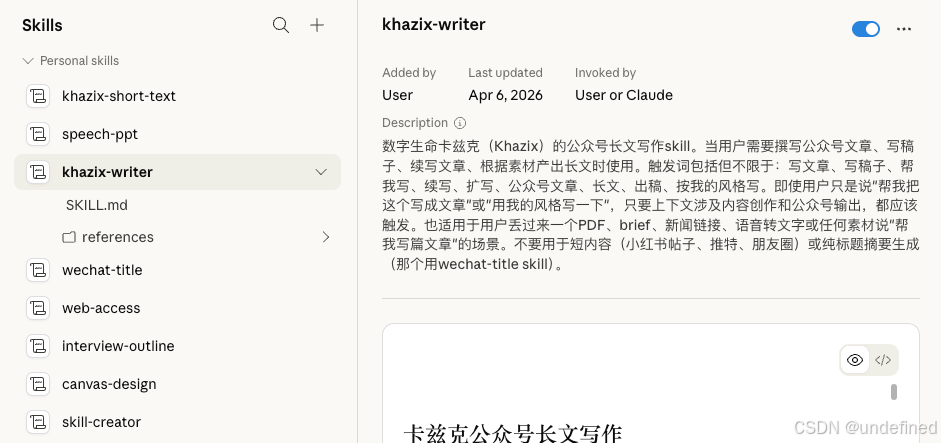The image size is (941, 443).
Task: Click the skill description paragraph
Action: pos(651,205)
